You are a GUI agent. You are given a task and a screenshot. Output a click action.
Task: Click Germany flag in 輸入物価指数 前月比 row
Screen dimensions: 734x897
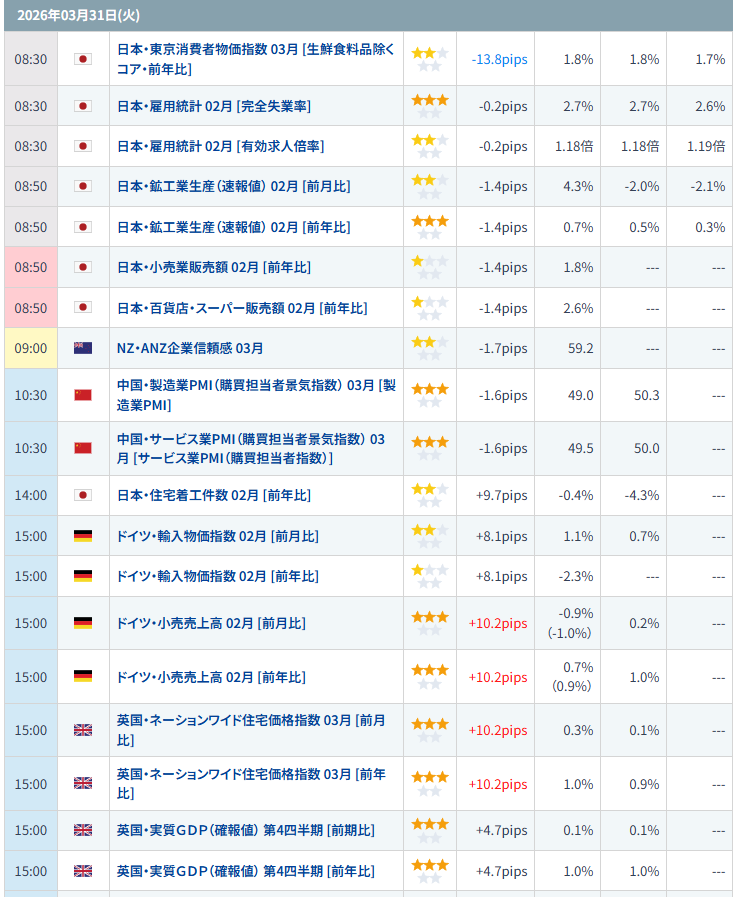coord(83,536)
